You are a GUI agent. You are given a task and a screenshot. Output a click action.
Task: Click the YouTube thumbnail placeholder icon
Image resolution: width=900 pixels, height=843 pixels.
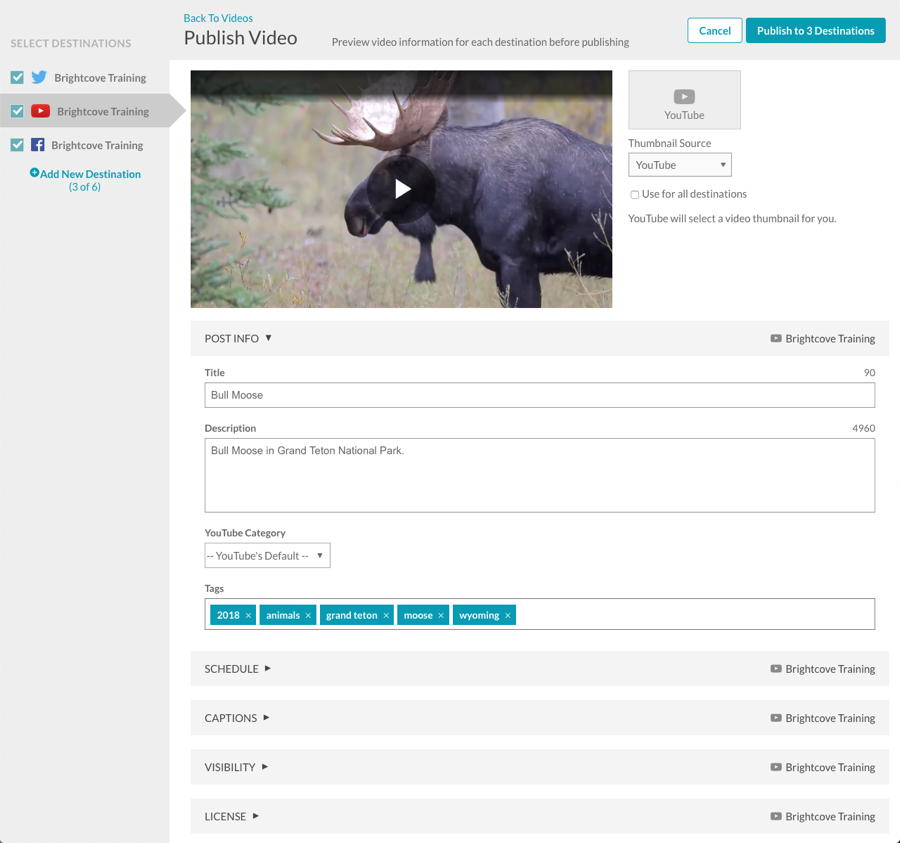(x=684, y=97)
